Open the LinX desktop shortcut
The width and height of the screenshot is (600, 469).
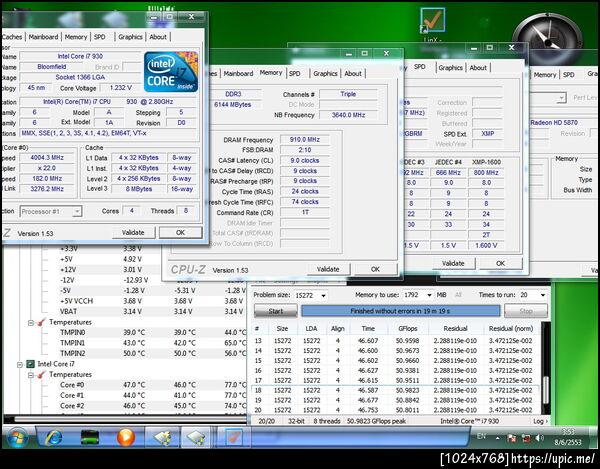click(x=433, y=21)
